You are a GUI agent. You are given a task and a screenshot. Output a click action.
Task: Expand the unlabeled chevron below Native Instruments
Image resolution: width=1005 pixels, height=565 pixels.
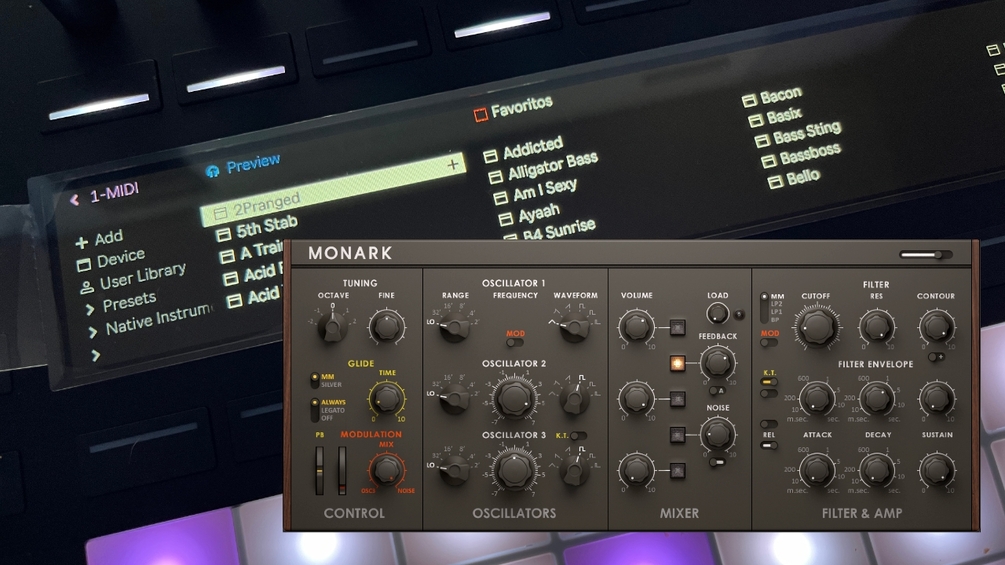[96, 355]
